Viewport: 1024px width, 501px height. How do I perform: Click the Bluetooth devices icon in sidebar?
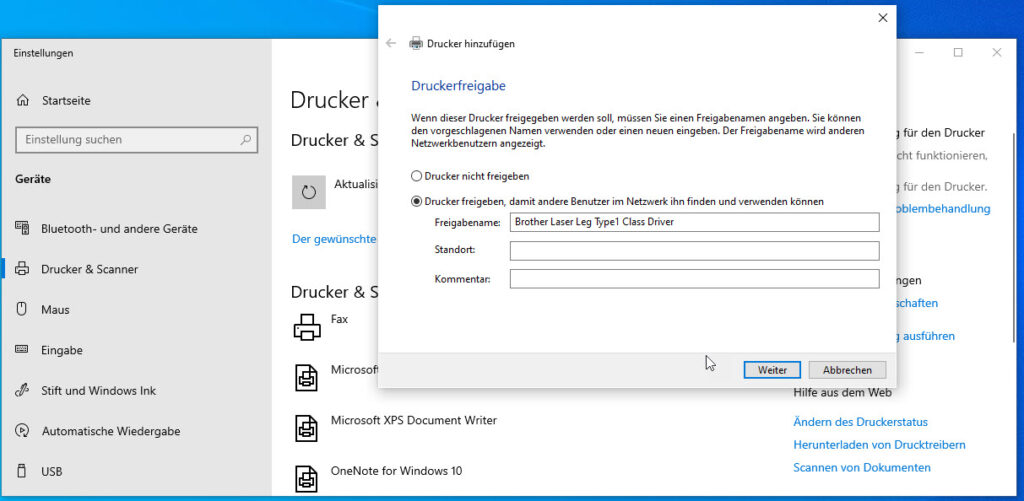tap(22, 229)
